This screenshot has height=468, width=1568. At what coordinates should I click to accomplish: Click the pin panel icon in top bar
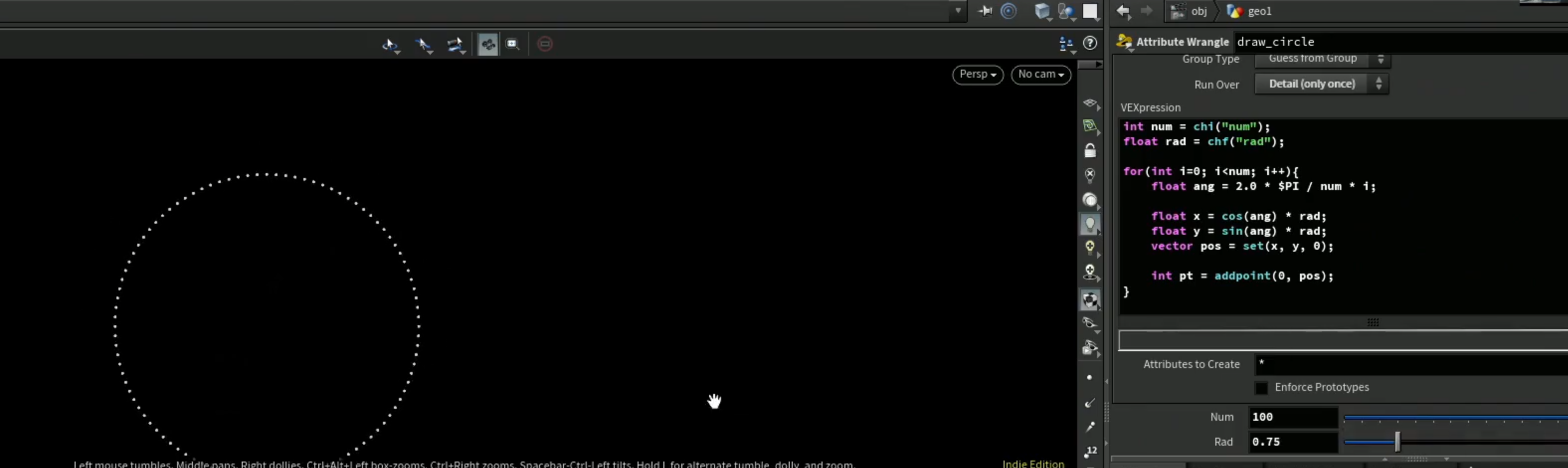[984, 11]
